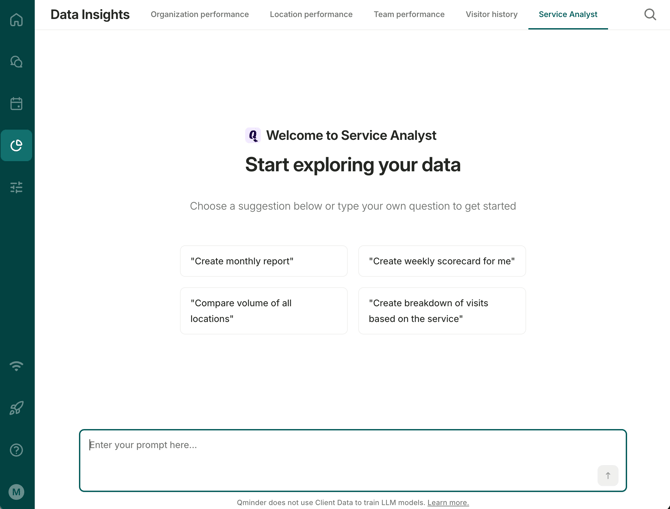
Task: Select "Compare volume of all locations" suggestion
Action: (x=264, y=311)
